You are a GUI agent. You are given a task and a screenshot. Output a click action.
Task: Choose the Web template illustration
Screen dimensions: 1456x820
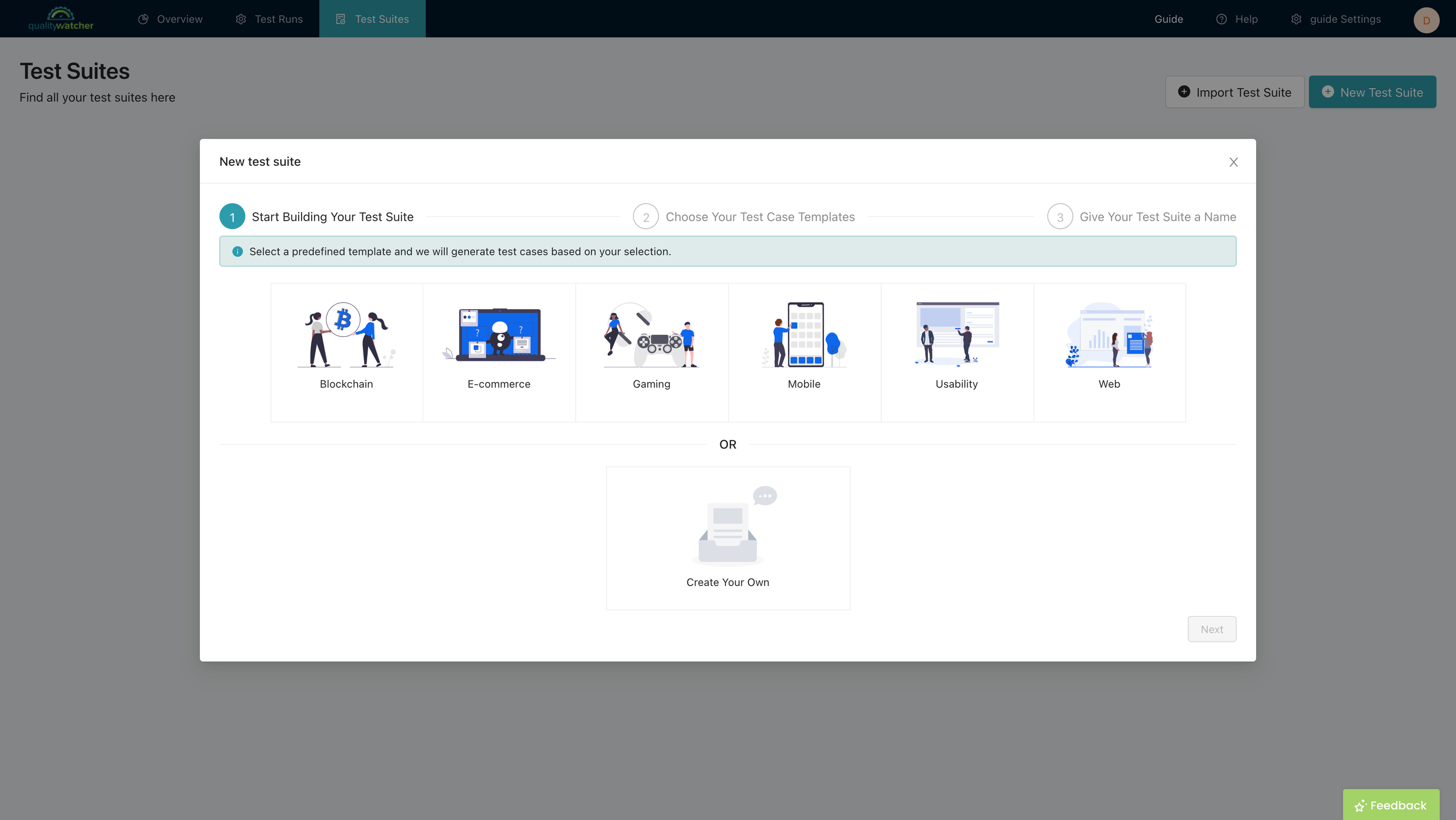[1109, 334]
